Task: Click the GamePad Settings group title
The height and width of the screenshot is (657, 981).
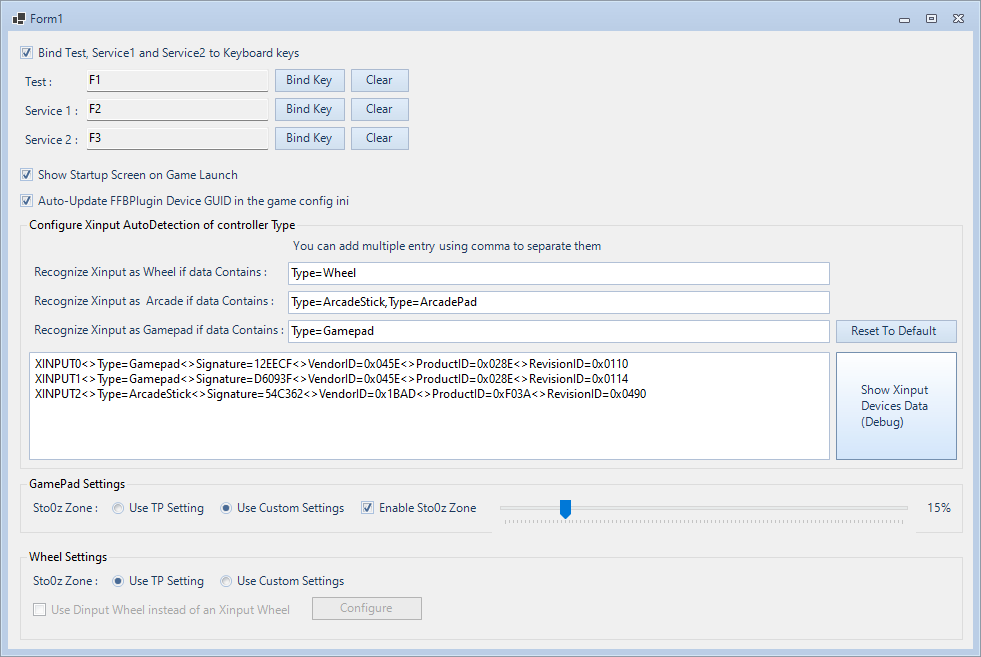Action: (x=77, y=484)
